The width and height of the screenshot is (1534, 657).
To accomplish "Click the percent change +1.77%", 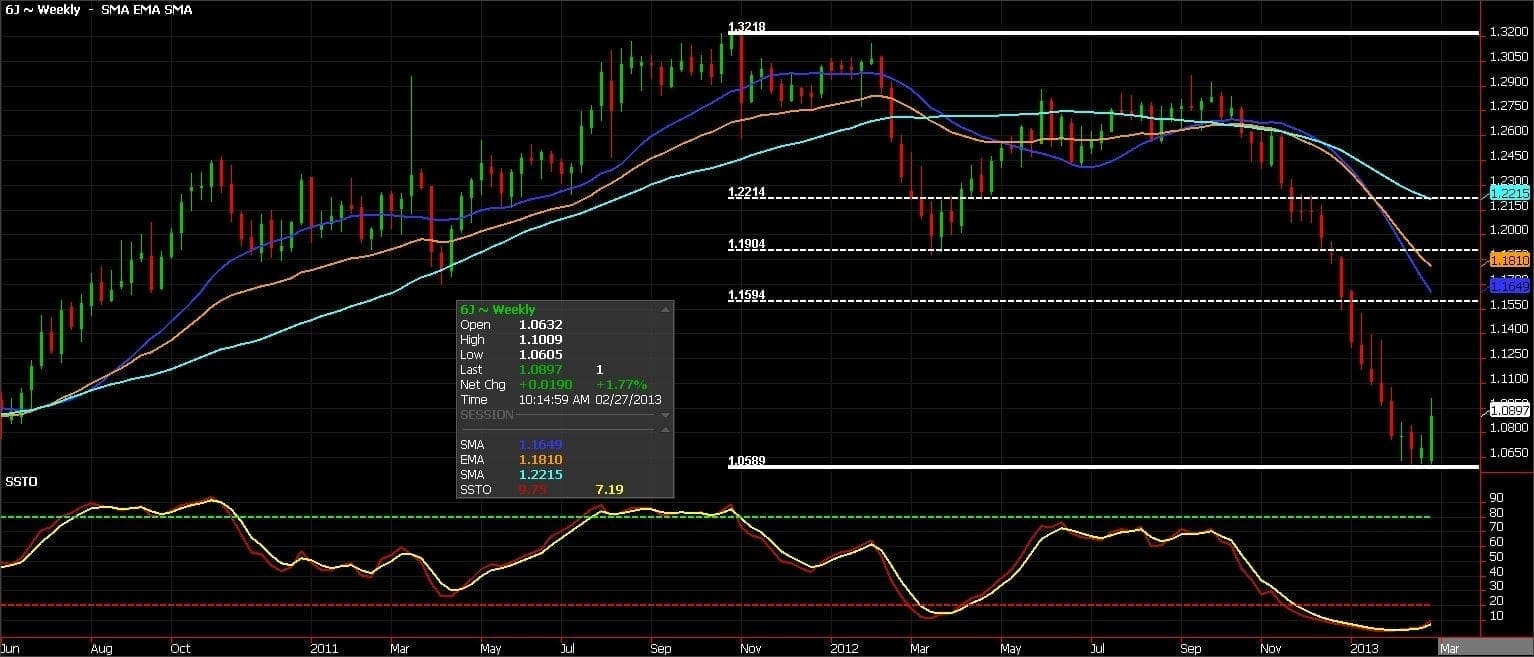I will (622, 385).
